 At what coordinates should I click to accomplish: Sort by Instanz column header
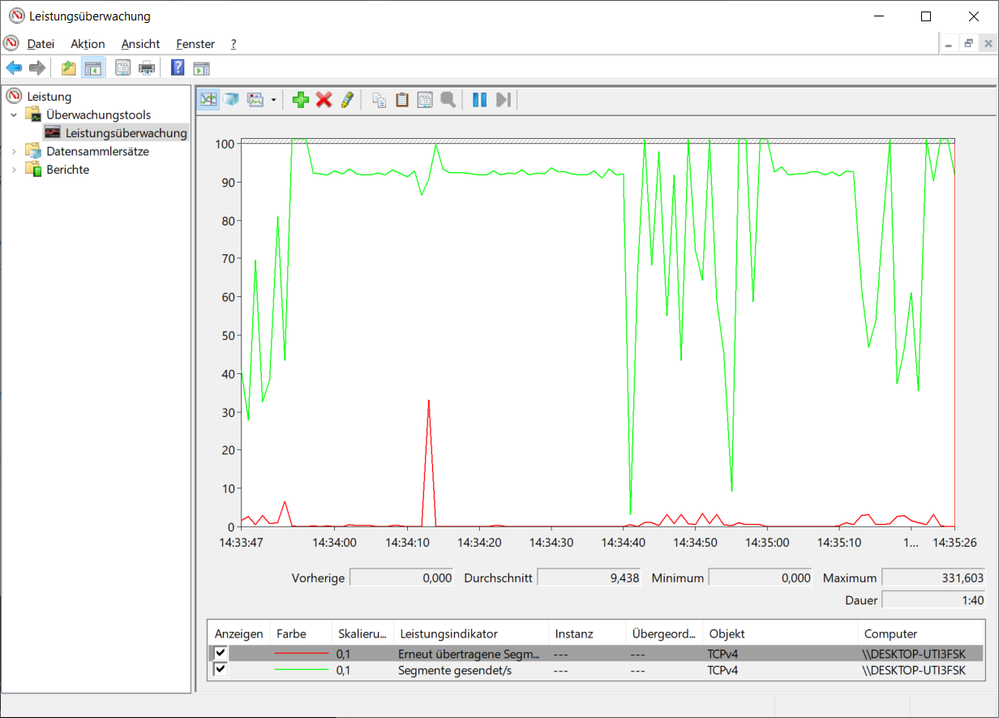point(587,634)
